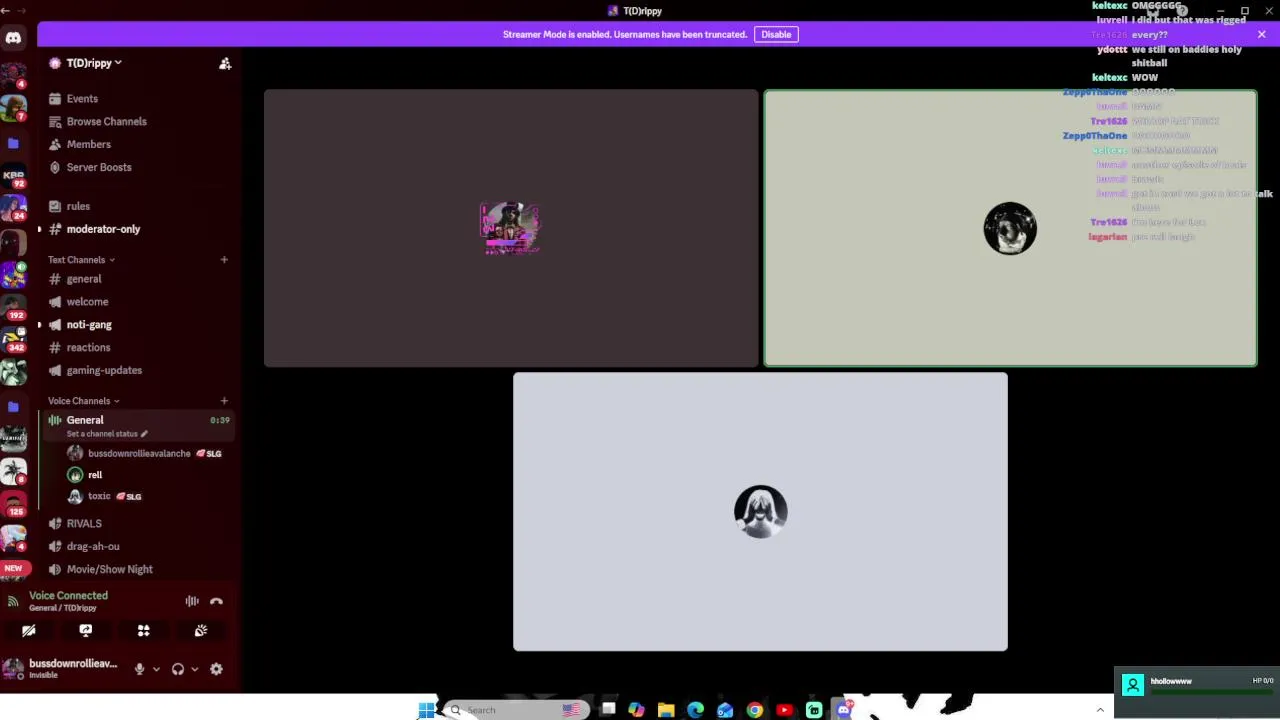Image resolution: width=1280 pixels, height=720 pixels.
Task: Join the Movie/Show Night voice channel
Action: (x=109, y=570)
